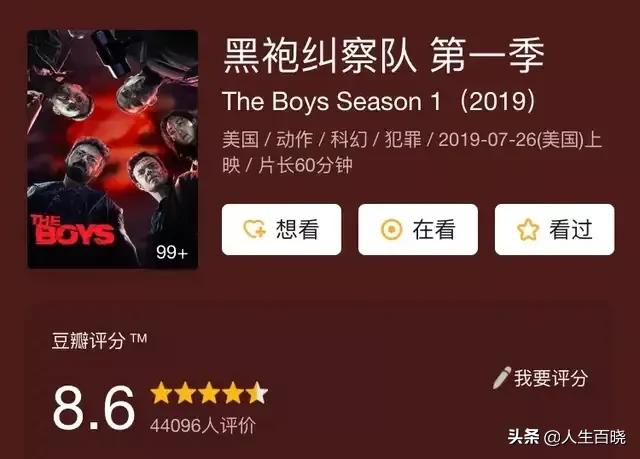Viewport: 640px width, 459px height.
Task: Tap the genre and release info line
Action: 412,152
